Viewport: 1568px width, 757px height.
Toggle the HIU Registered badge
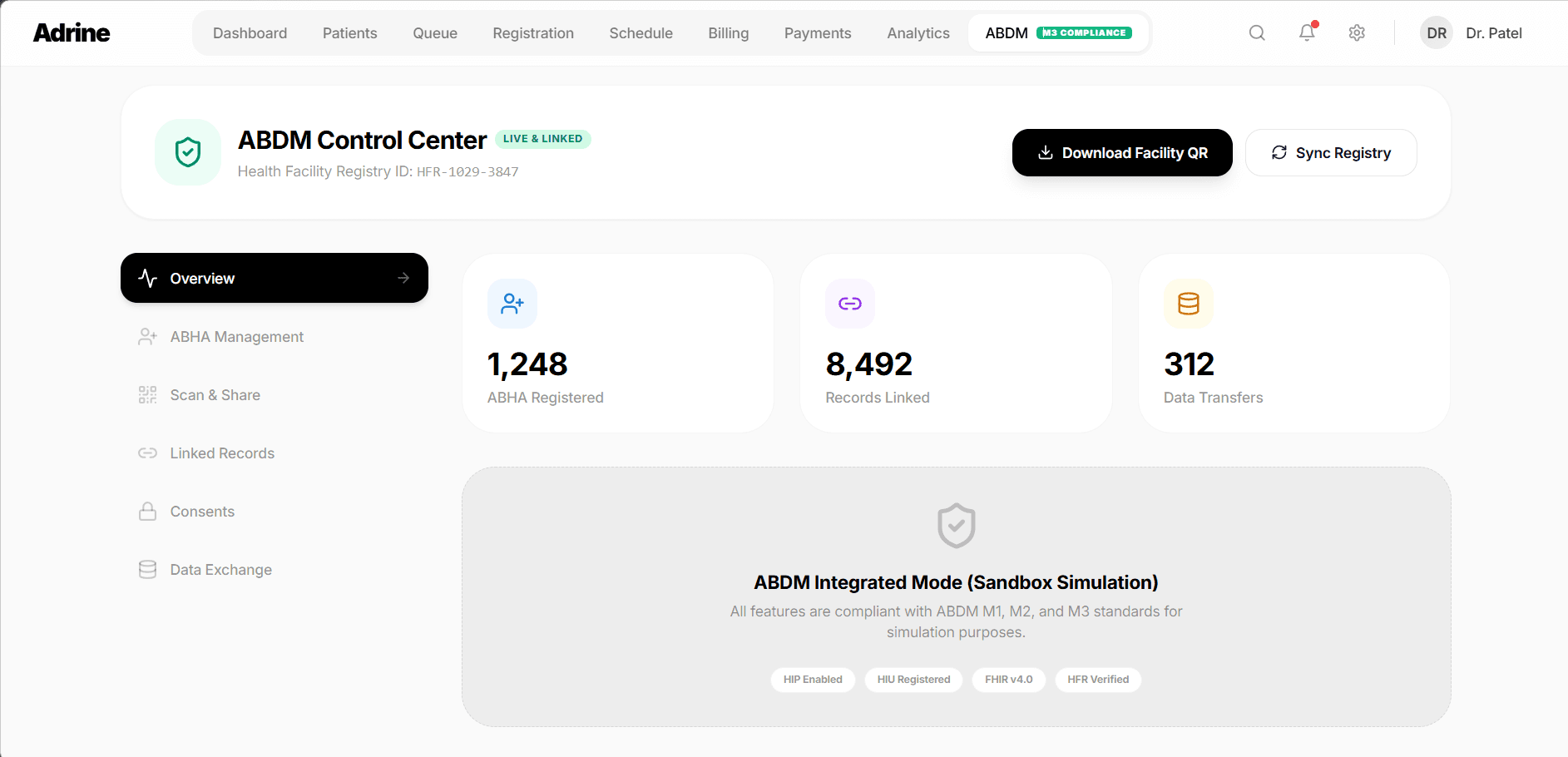913,680
